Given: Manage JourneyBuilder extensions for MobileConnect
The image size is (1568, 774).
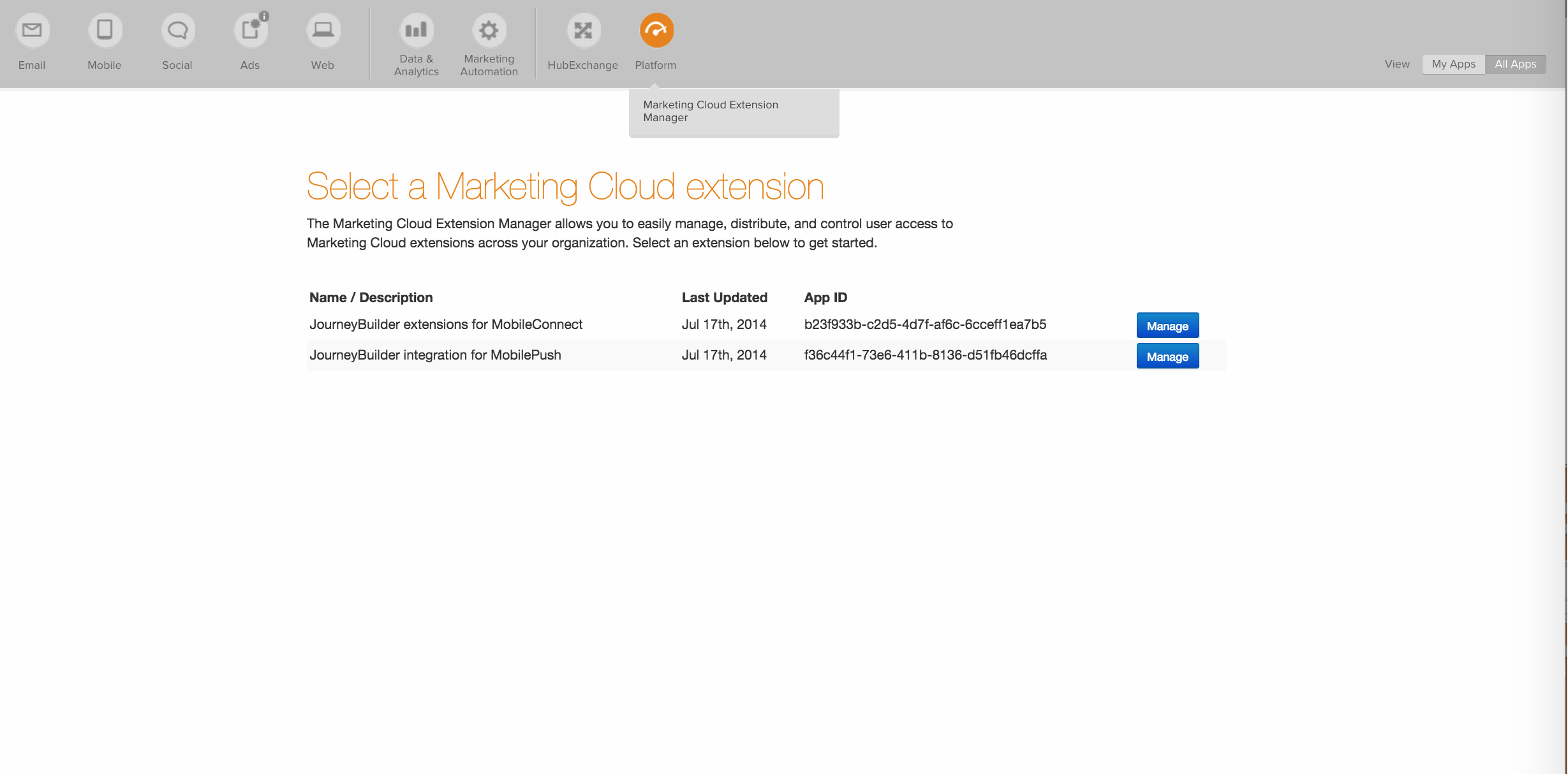Looking at the screenshot, I should [x=1167, y=326].
